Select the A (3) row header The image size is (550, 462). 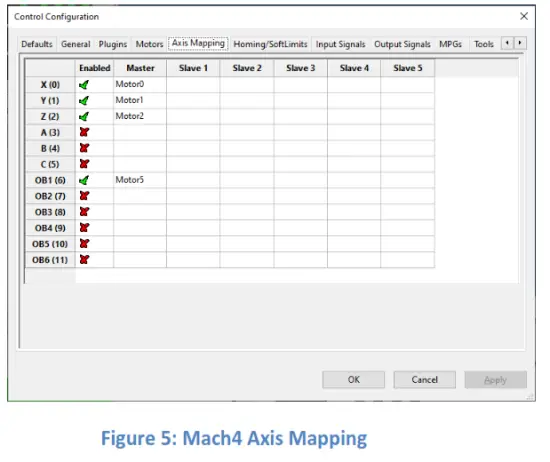[x=50, y=132]
